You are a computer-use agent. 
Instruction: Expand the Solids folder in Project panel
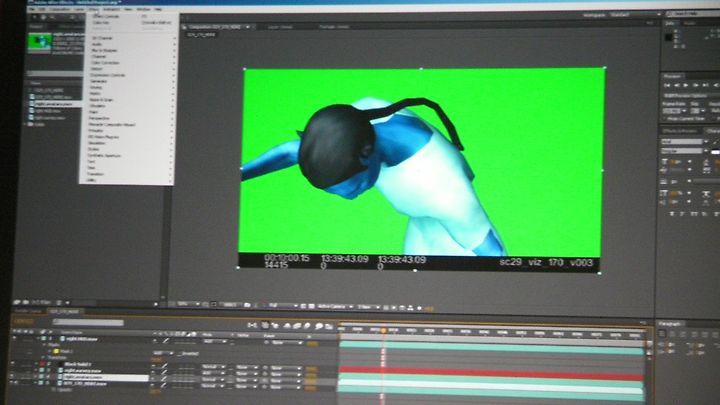click(25, 124)
